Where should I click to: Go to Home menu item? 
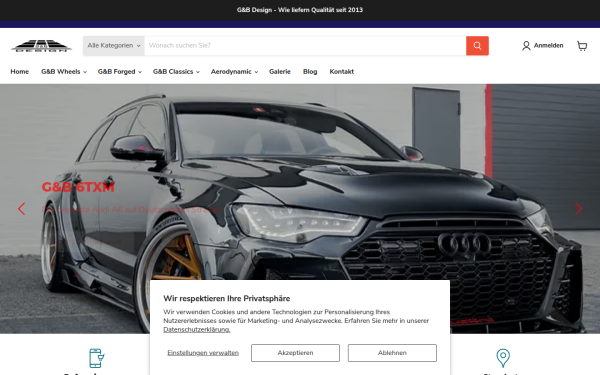point(20,72)
